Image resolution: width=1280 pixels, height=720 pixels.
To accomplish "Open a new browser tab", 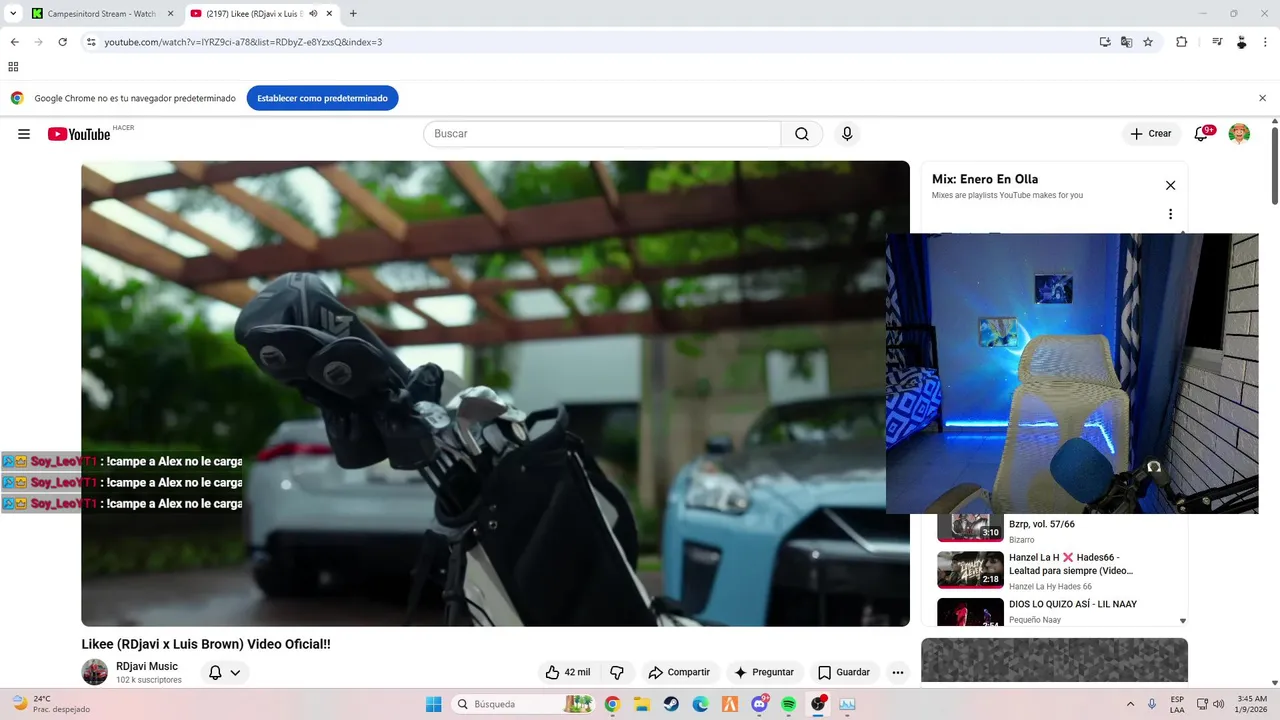I will click(x=353, y=13).
